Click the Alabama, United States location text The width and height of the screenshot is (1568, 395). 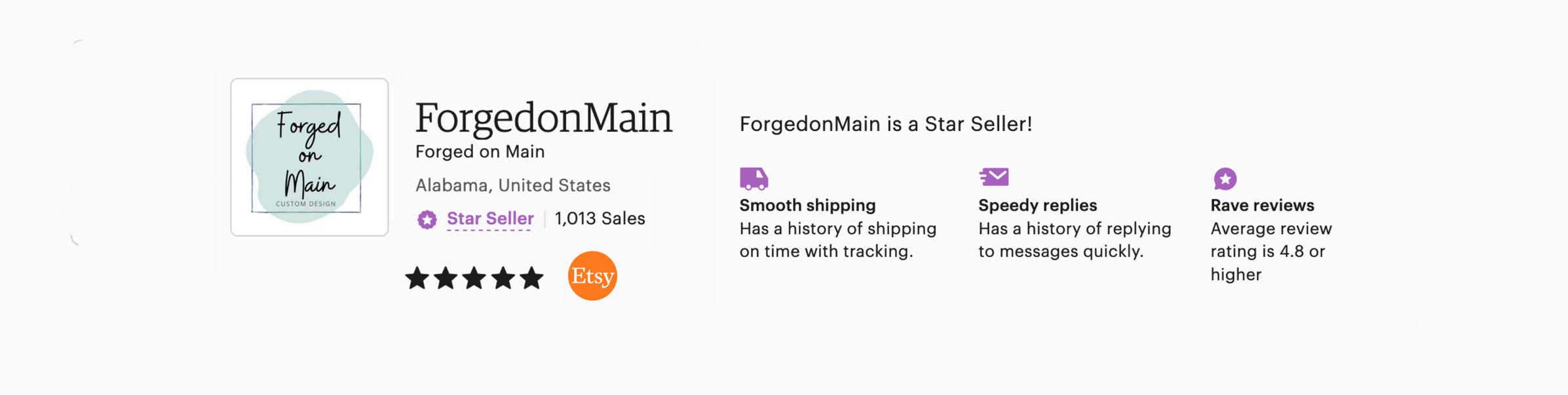(x=512, y=185)
